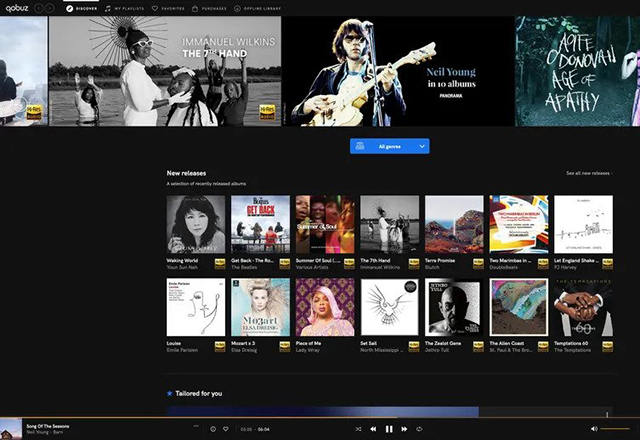Open the Terre Promise album cover

(x=454, y=224)
